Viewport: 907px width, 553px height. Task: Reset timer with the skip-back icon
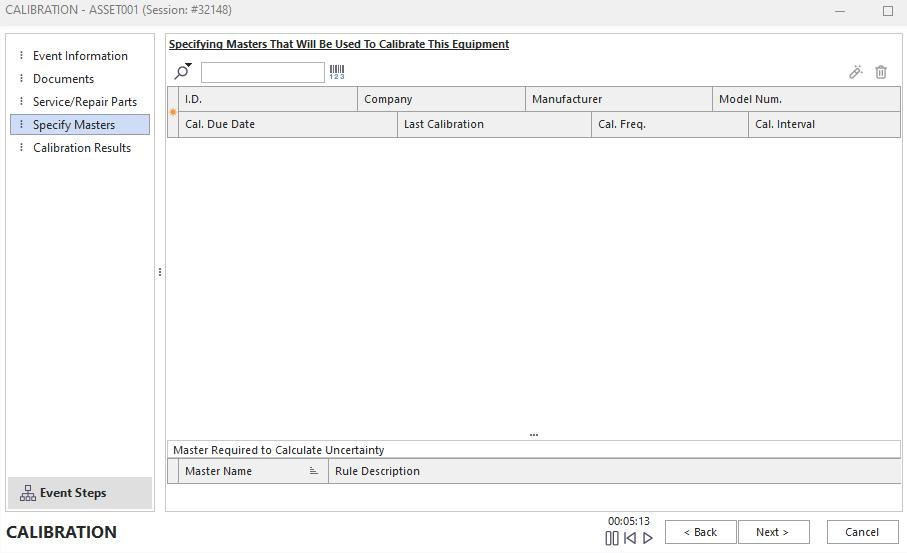pos(630,538)
